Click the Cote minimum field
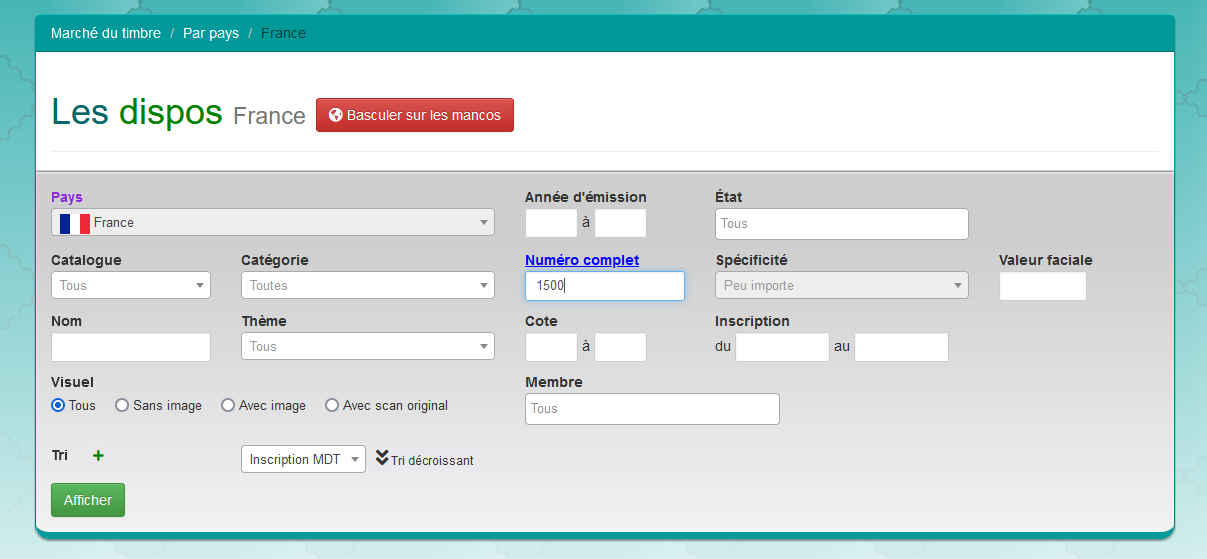Image resolution: width=1207 pixels, height=559 pixels. 551,347
